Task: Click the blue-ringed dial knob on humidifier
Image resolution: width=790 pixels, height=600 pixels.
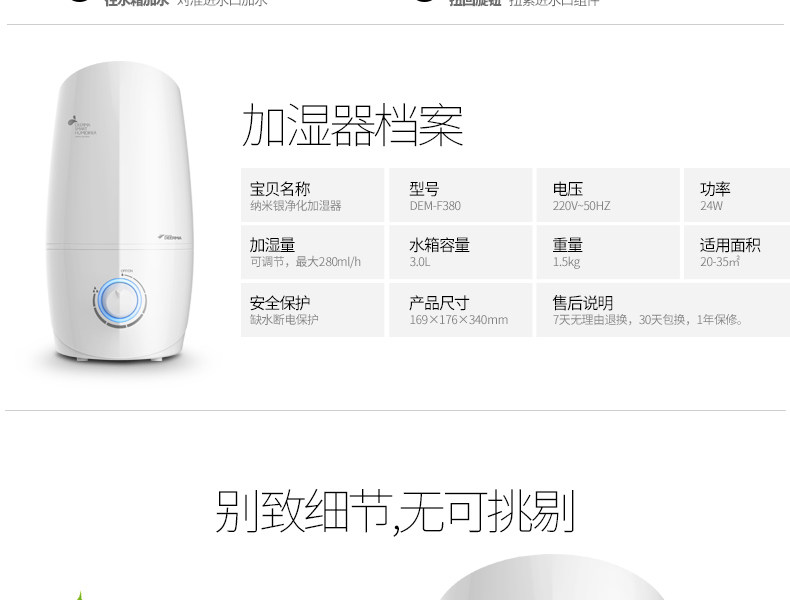Action: tap(119, 300)
